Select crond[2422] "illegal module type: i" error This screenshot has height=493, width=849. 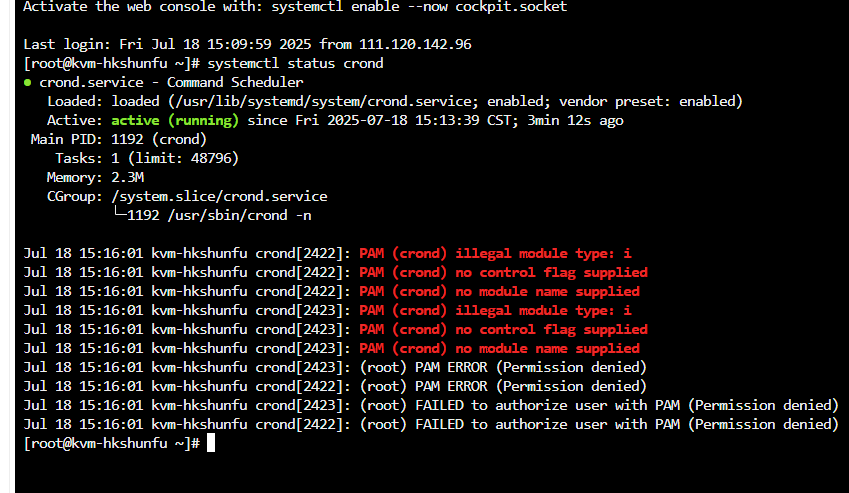(x=495, y=253)
